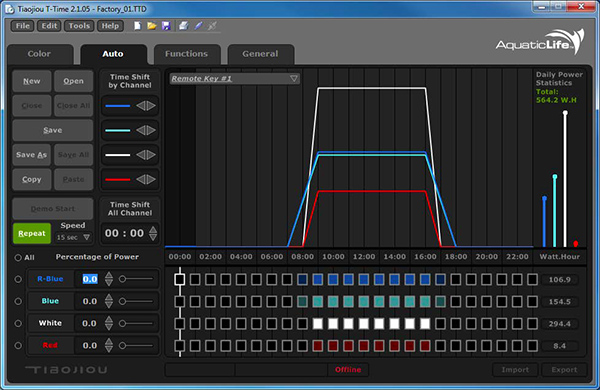Select R-Blue time slot at 14:00
This screenshot has width=600, height=390.
point(394,279)
